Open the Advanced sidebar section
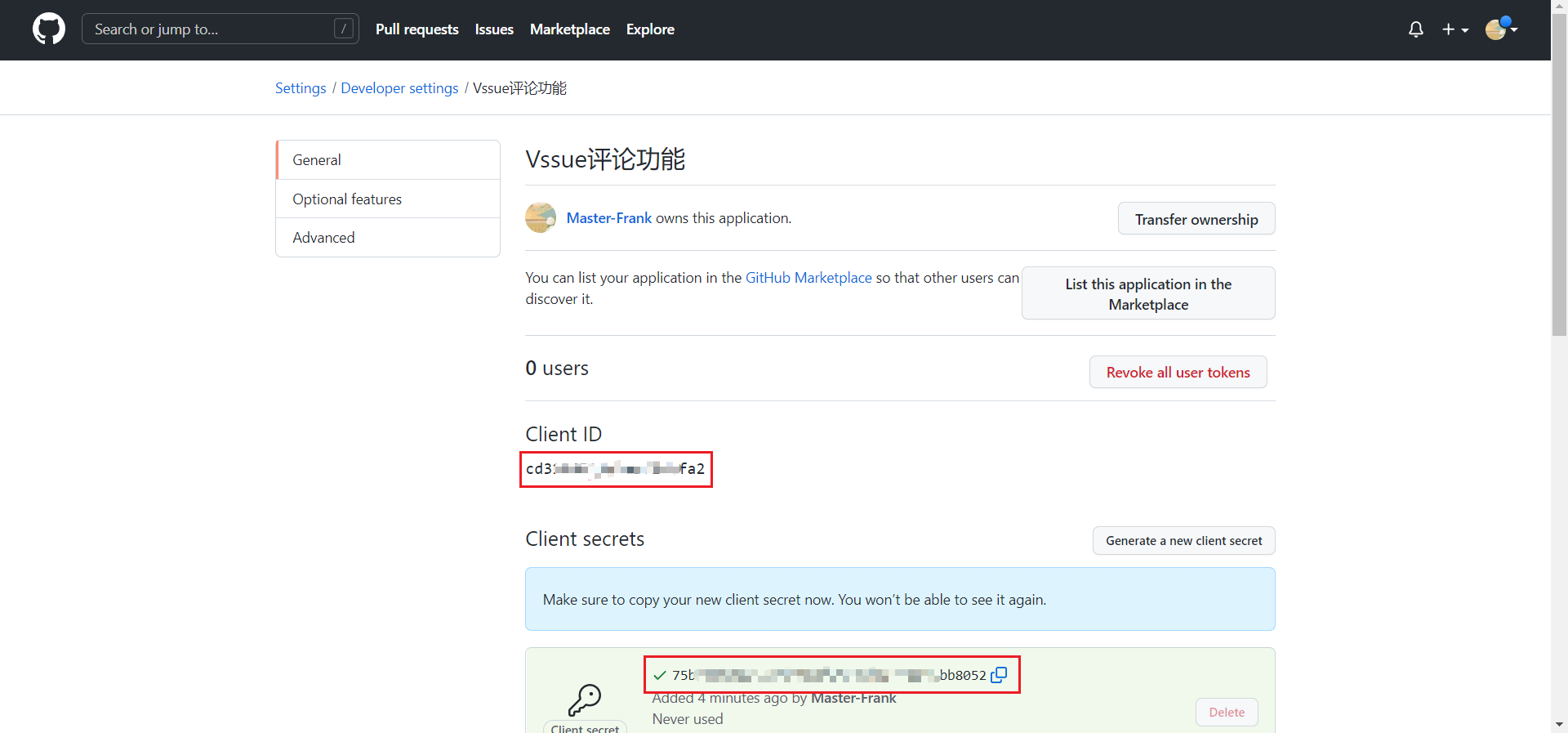 (388, 238)
